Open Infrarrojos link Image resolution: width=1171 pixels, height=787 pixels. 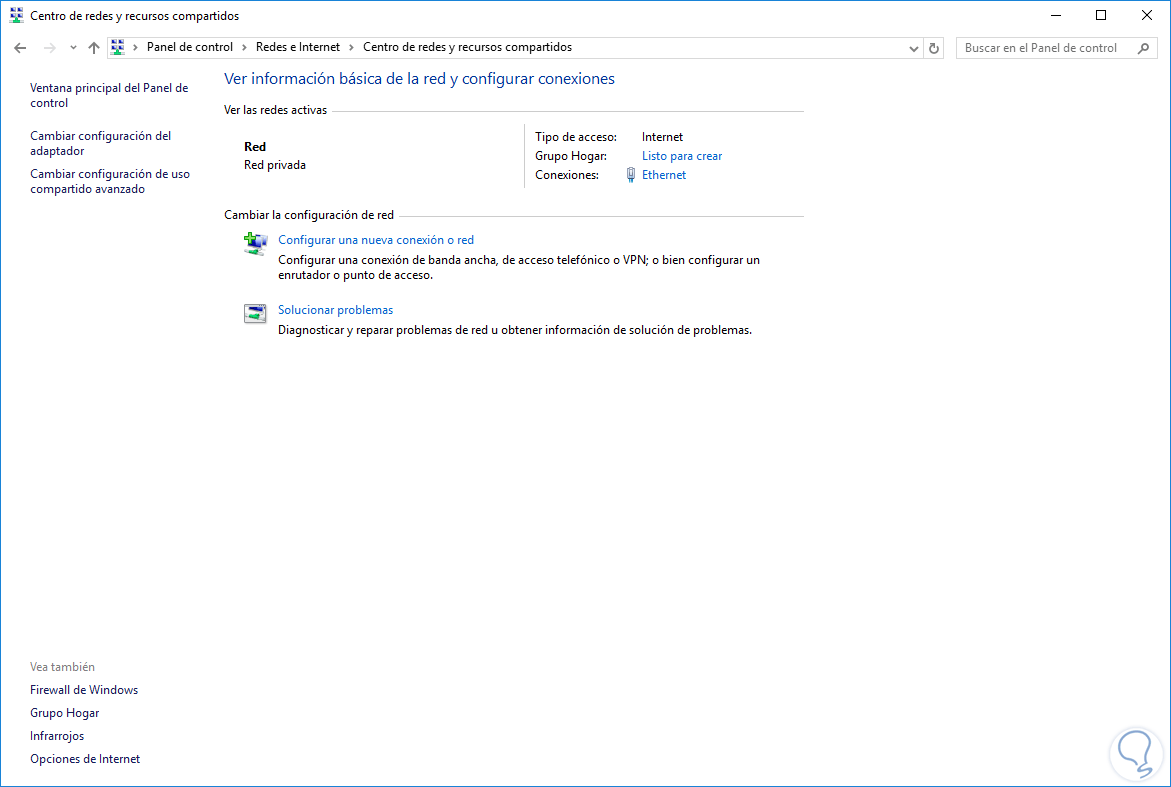pyautogui.click(x=57, y=736)
